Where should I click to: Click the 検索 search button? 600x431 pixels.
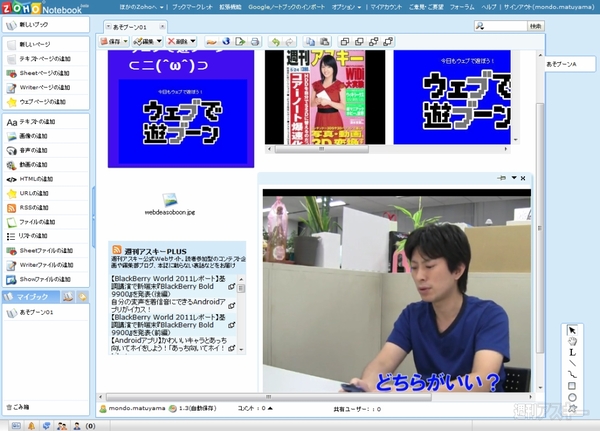[536, 26]
